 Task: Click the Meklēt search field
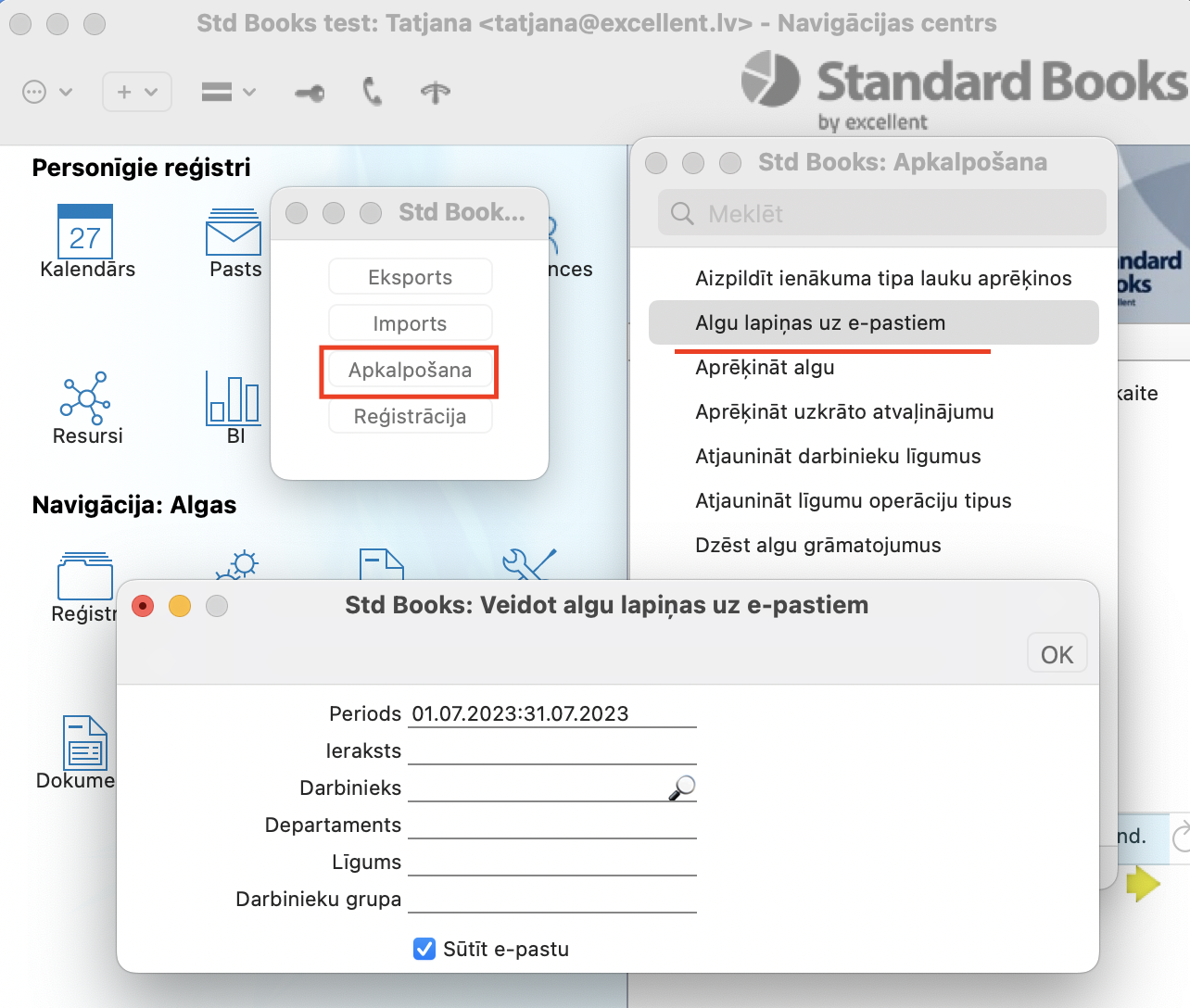point(882,214)
